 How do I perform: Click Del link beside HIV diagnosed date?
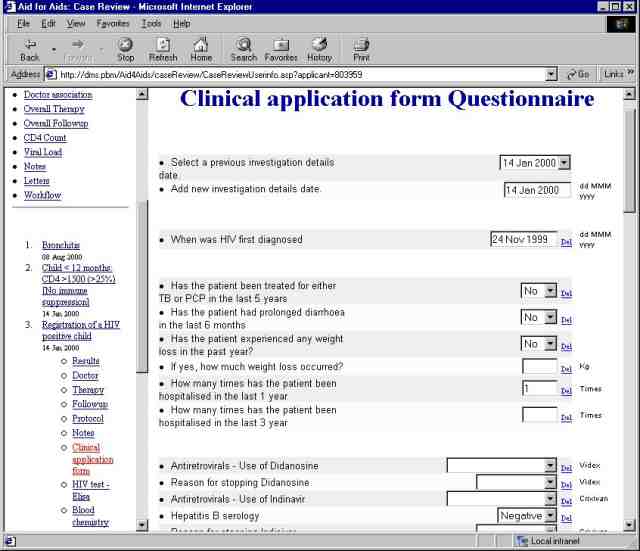(x=566, y=241)
